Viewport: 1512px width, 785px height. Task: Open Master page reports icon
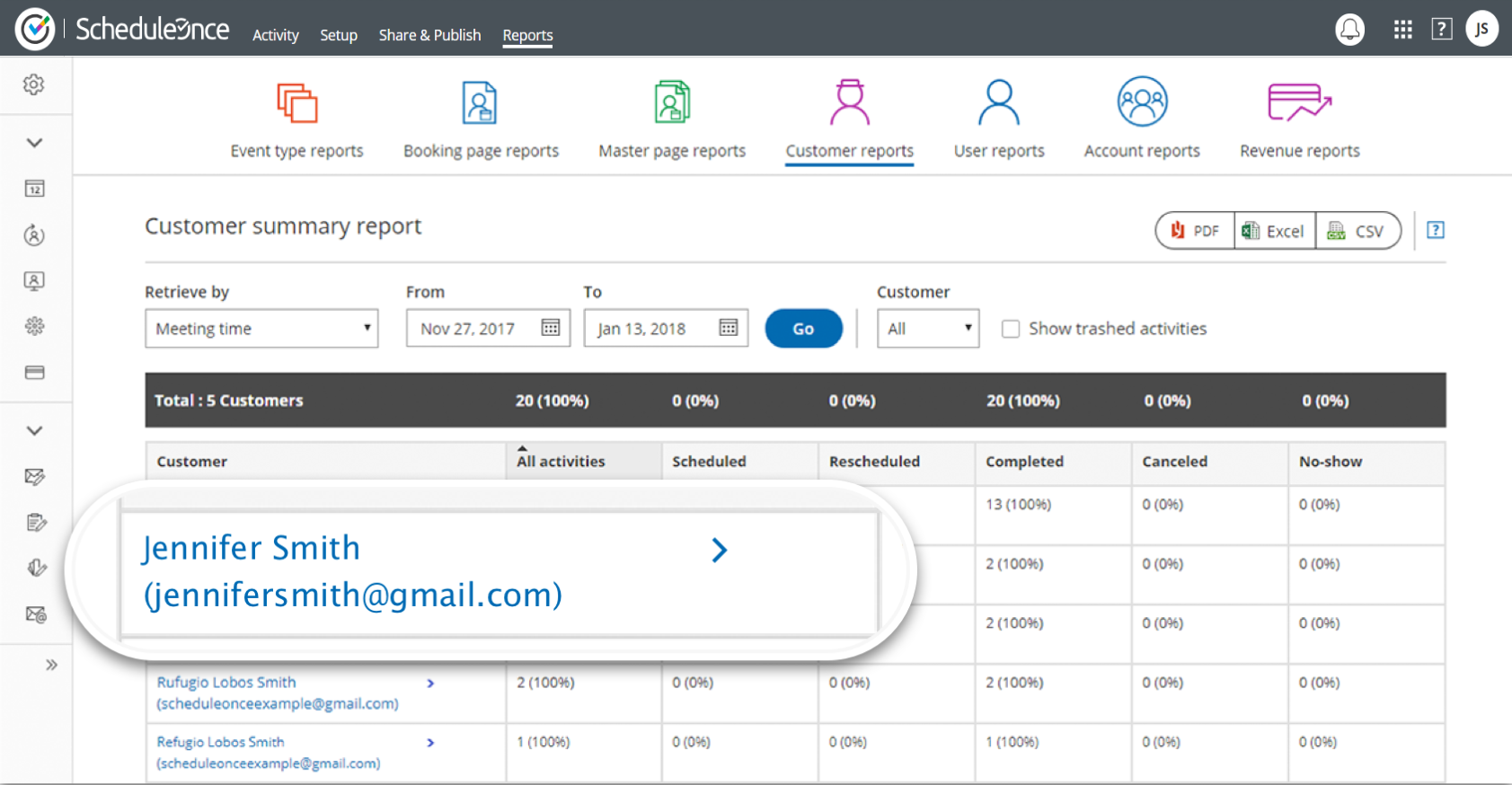672,103
